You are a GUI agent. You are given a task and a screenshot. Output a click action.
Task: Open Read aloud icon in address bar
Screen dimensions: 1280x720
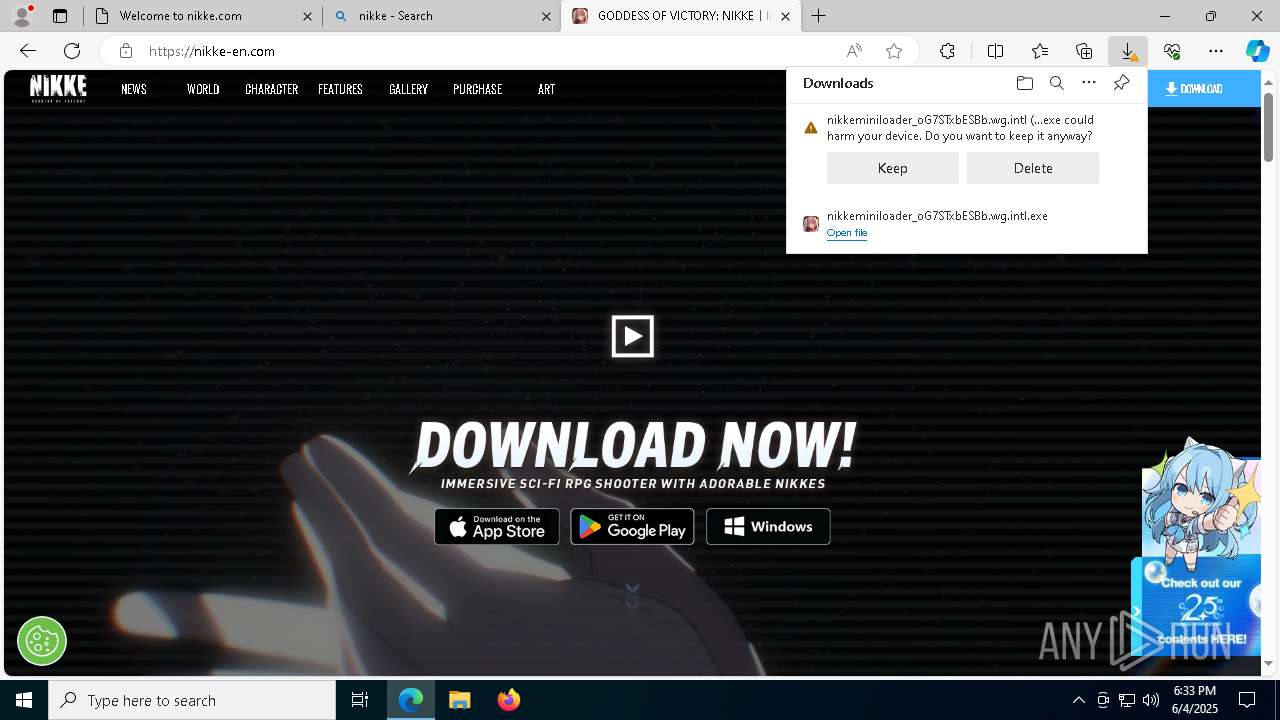[x=854, y=51]
